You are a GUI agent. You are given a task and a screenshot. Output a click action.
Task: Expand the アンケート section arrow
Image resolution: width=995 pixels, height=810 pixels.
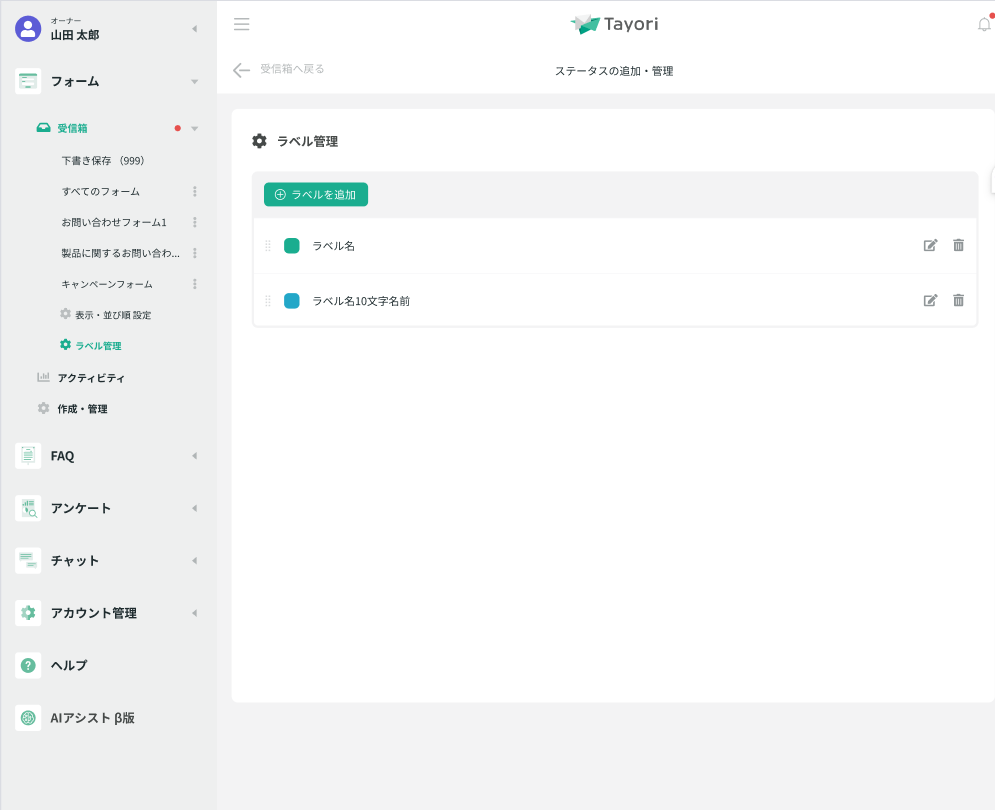coord(195,508)
